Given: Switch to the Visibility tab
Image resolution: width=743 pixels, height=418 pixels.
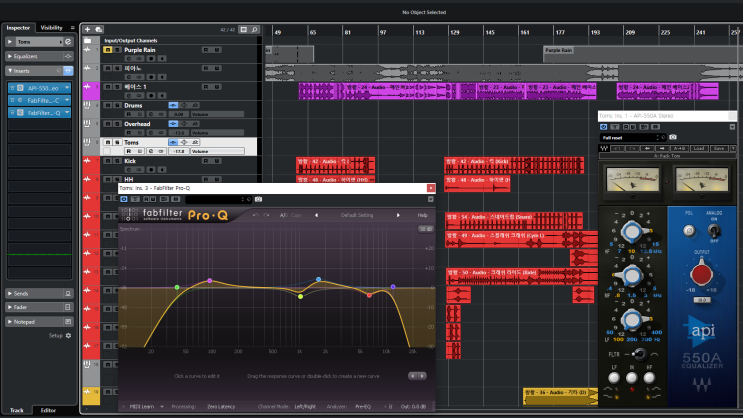Looking at the screenshot, I should click(51, 28).
